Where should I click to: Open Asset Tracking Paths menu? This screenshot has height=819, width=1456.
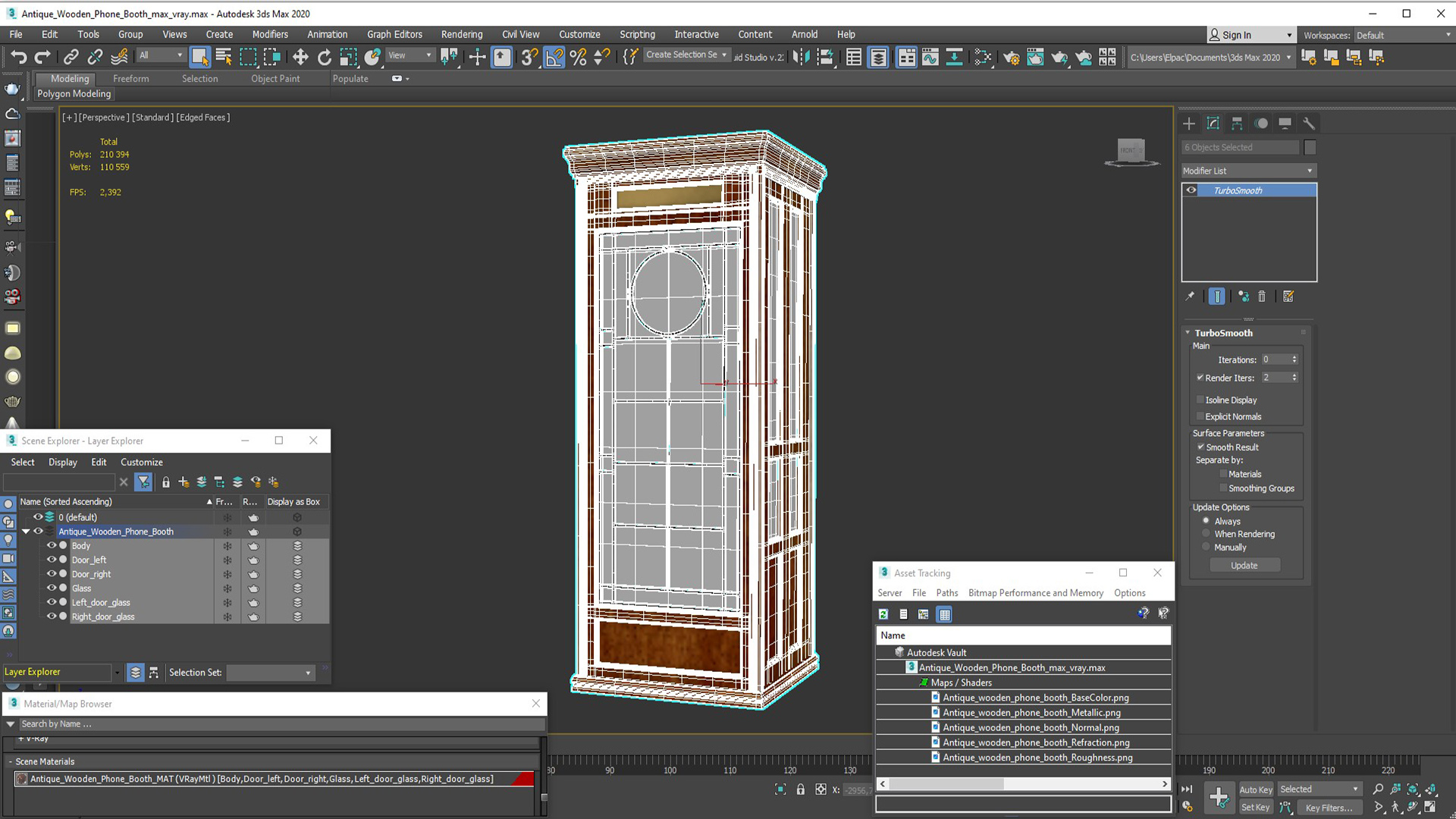point(947,593)
